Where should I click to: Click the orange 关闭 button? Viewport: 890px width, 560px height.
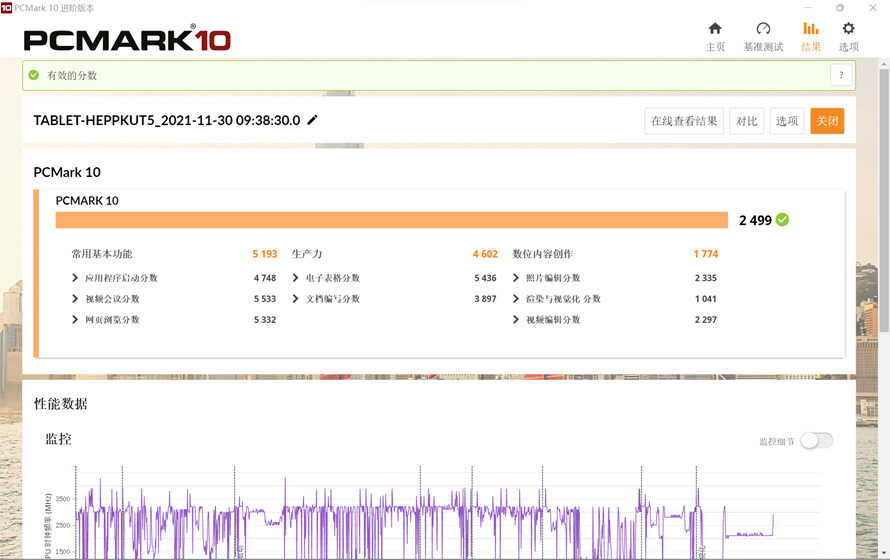tap(827, 121)
